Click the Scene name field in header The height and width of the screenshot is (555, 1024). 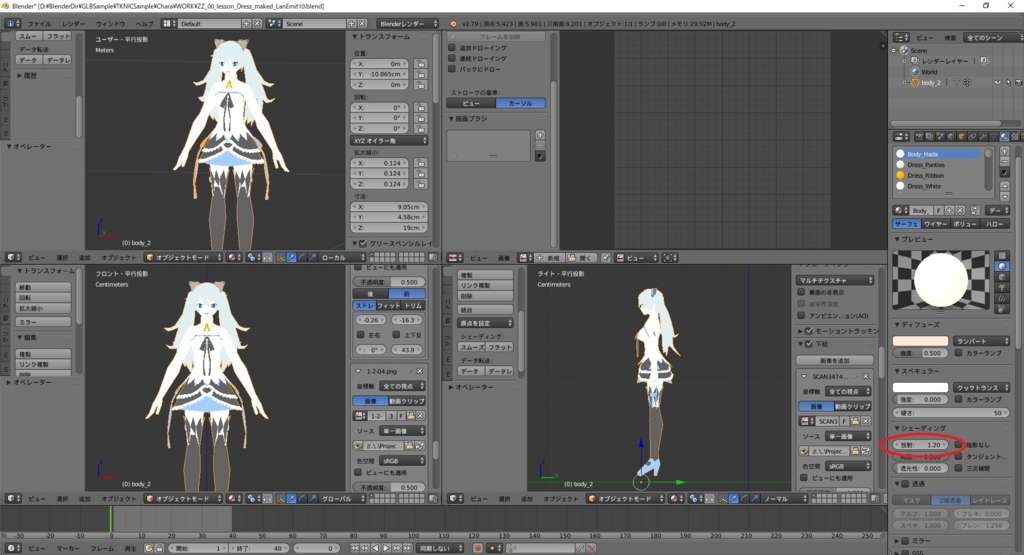[x=314, y=24]
